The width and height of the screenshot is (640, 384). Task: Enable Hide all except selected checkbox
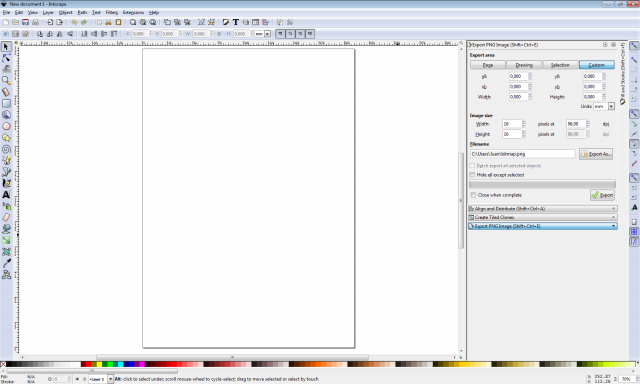tap(473, 175)
